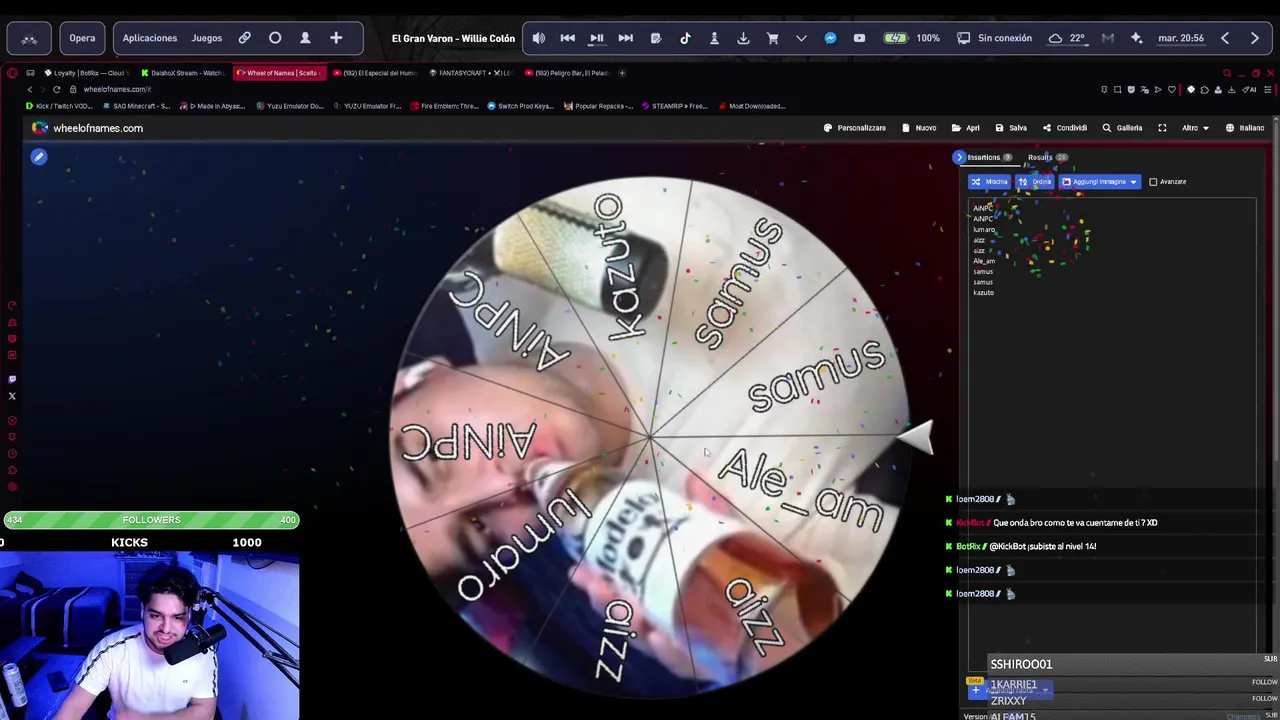This screenshot has width=1280, height=720.
Task: Open the Galleria search
Action: click(x=1122, y=128)
